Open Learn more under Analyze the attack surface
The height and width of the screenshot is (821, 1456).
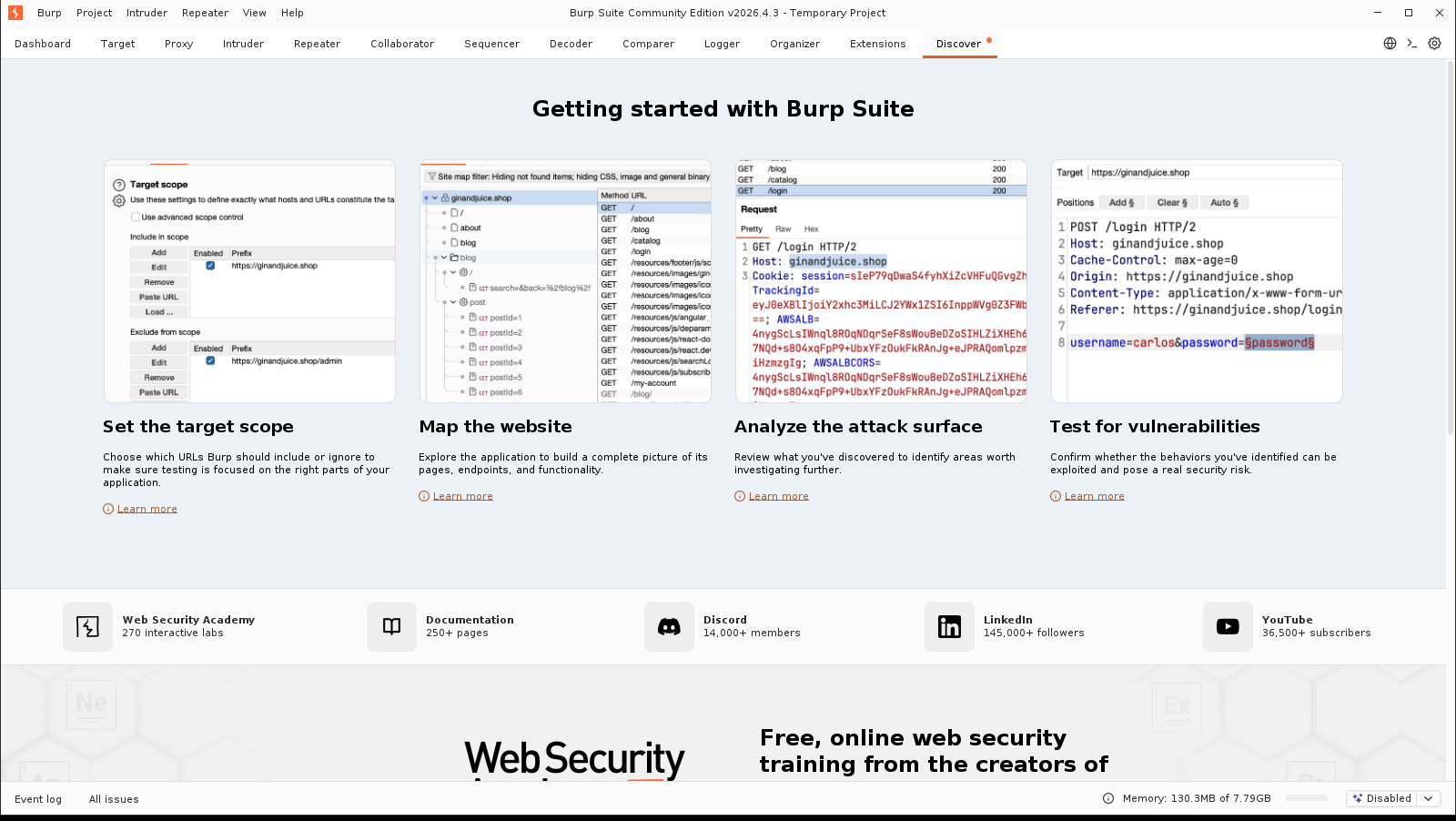779,496
